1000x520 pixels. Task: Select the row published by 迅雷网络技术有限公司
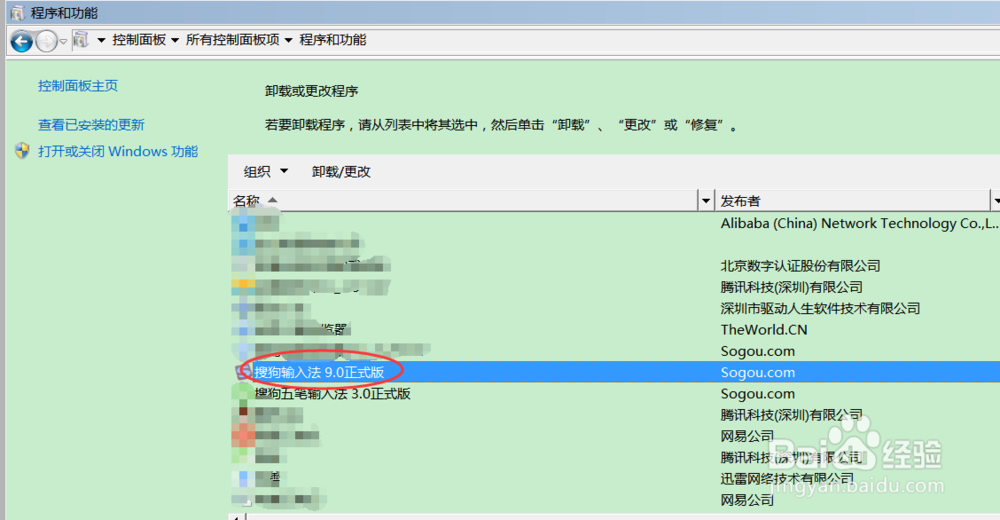(x=614, y=479)
